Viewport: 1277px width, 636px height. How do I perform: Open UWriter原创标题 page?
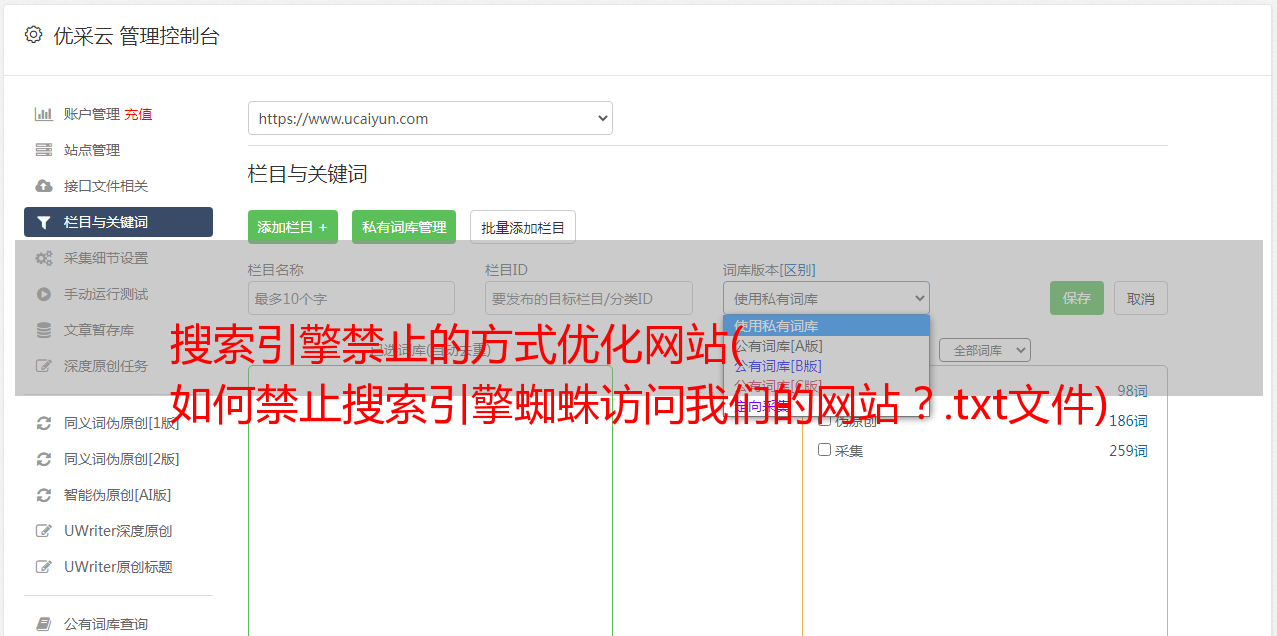click(118, 567)
